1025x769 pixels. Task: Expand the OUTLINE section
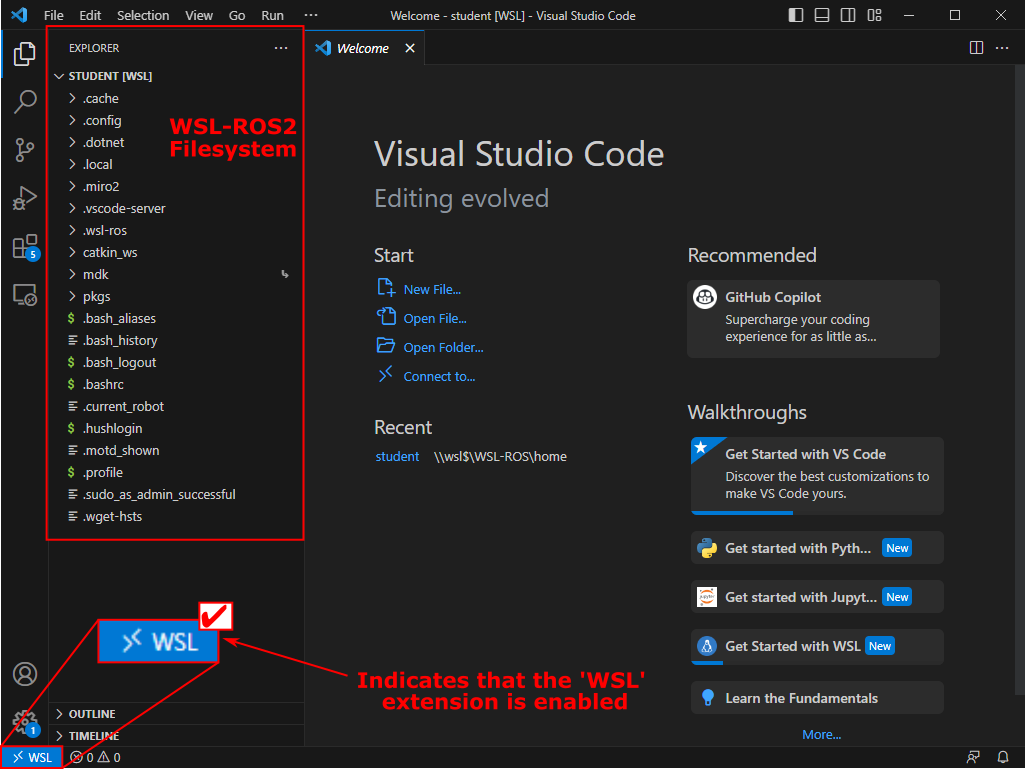(176, 713)
